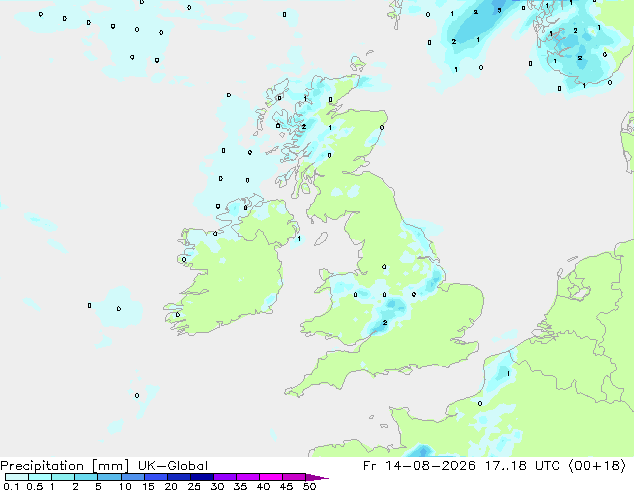634x490 pixels.
Task: Click the '0.1' legend tick label
Action: pyautogui.click(x=11, y=486)
